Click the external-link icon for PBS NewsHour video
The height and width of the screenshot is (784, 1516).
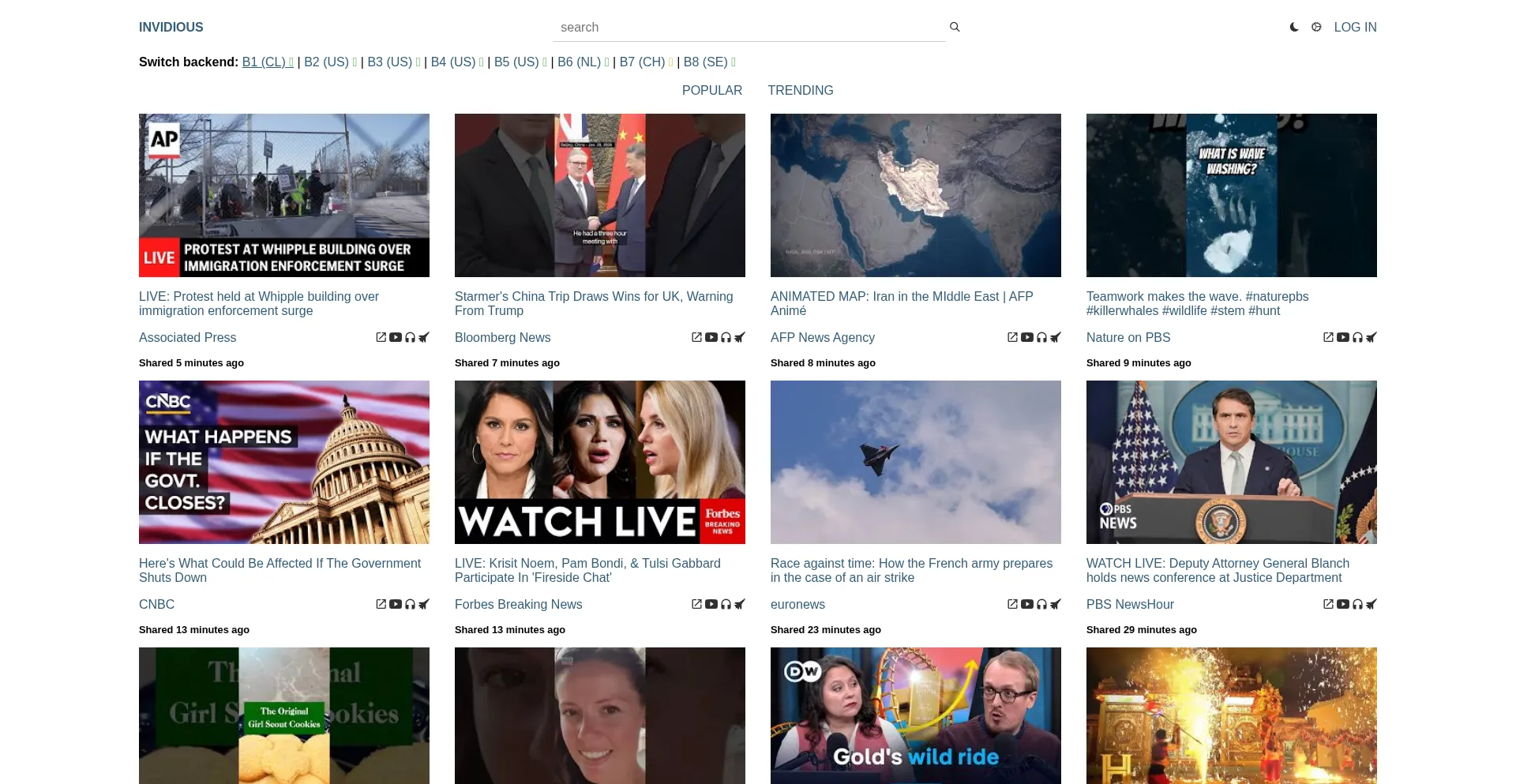point(1329,604)
